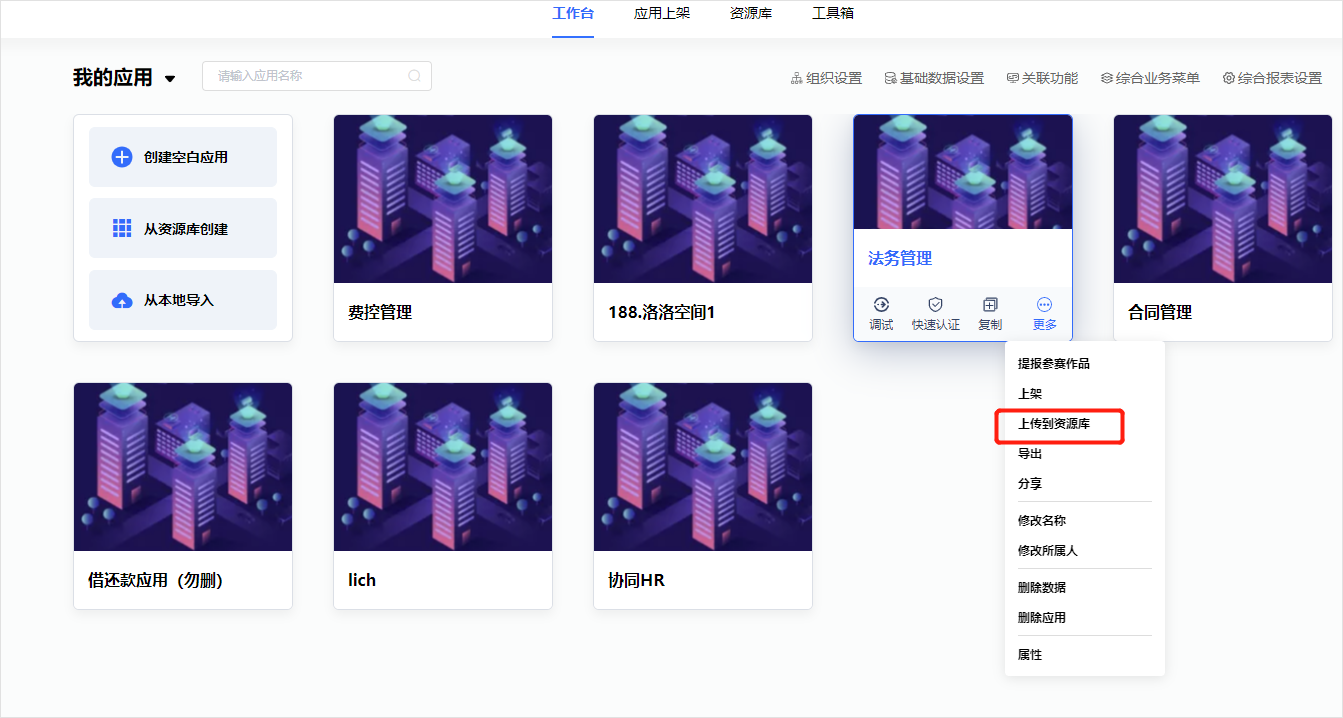Open 综合报表设置
The height and width of the screenshot is (718, 1343).
click(x=1272, y=78)
